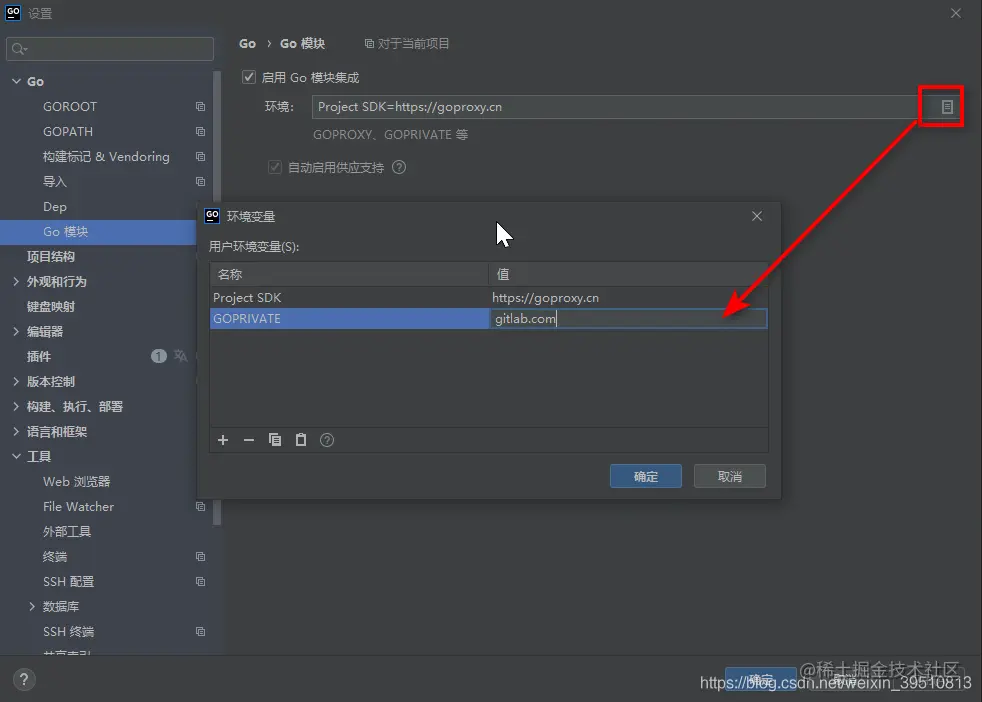
Task: Click 名称 column header
Action: coord(349,274)
